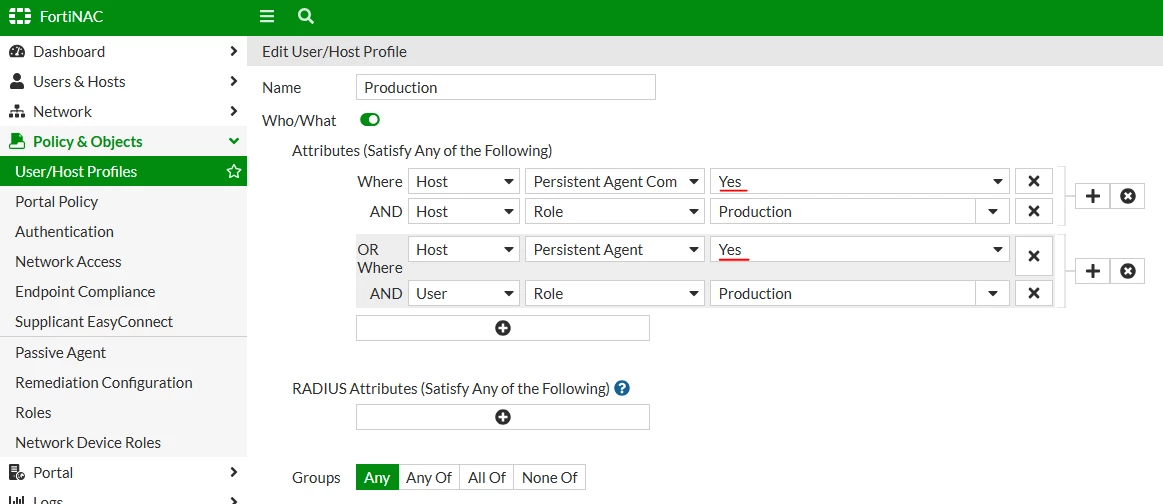Screen dimensions: 1163x504
Task: Expand the Network menu chevron
Action: pyautogui.click(x=234, y=112)
